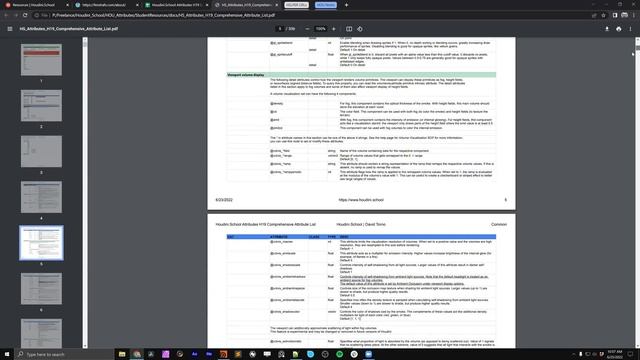Viewport: 640px width, 360px height.
Task: Open Chrome's three-dot menu
Action: coord(634,15)
